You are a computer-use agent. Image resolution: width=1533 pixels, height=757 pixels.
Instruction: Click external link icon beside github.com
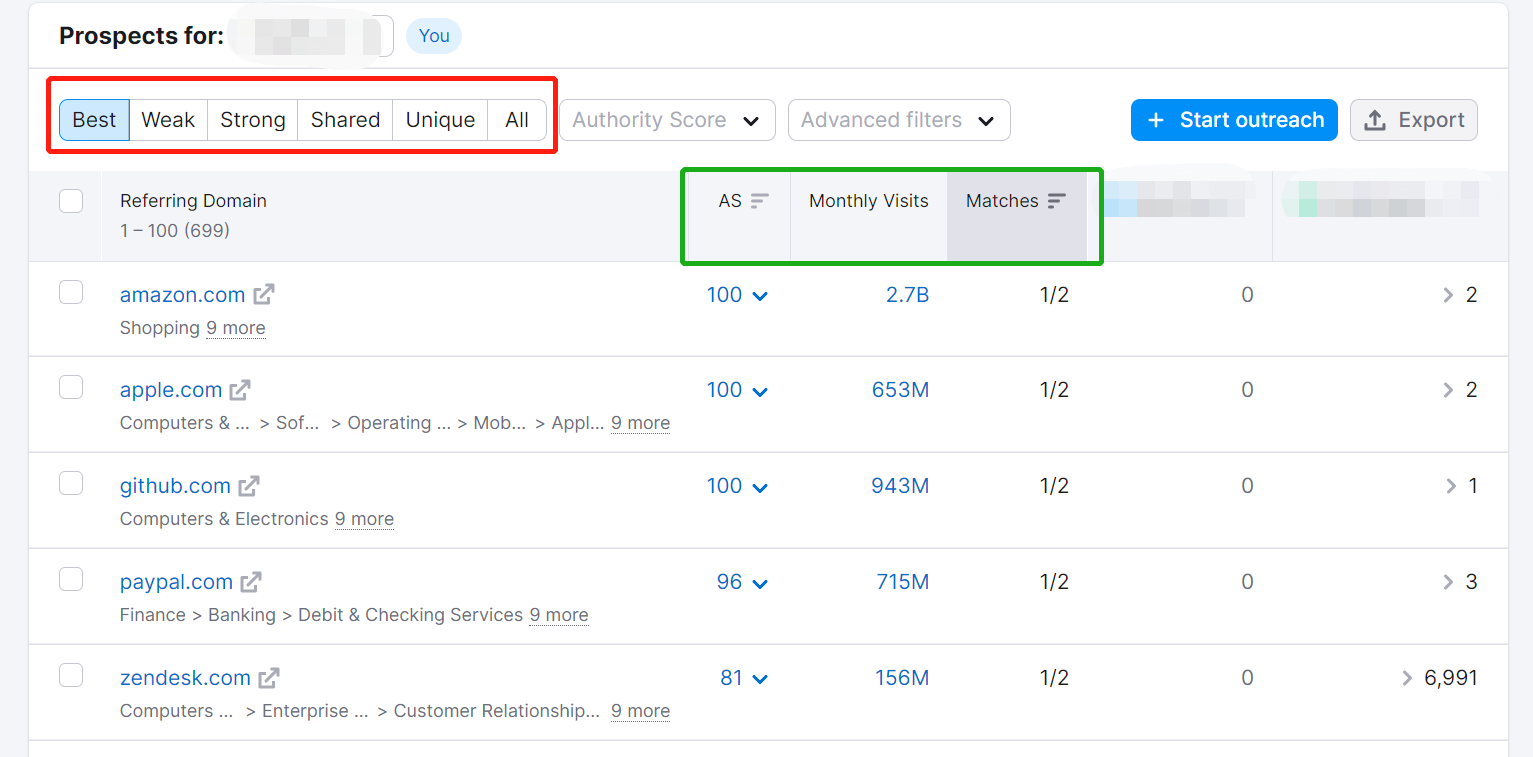(x=249, y=486)
